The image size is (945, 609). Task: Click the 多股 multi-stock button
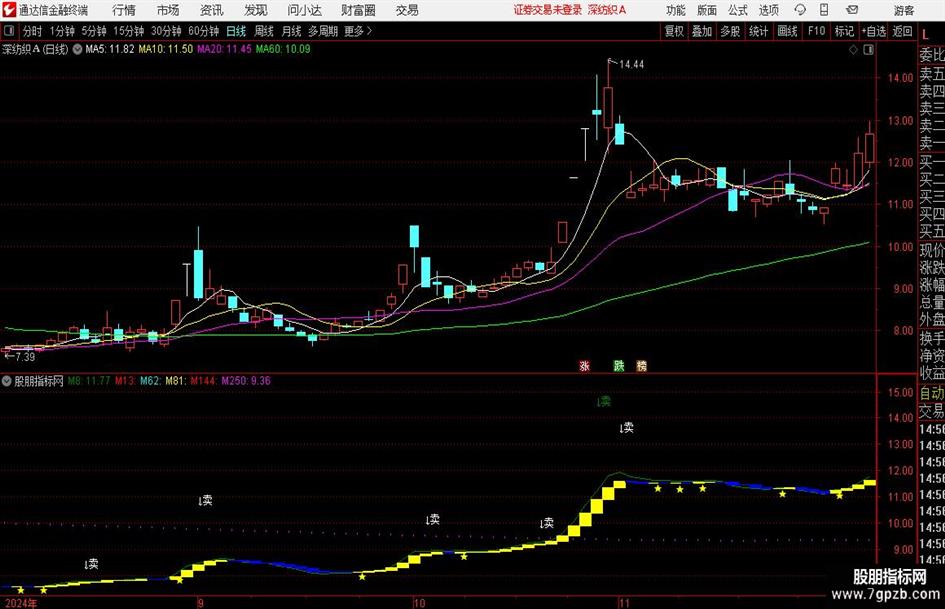pos(730,31)
